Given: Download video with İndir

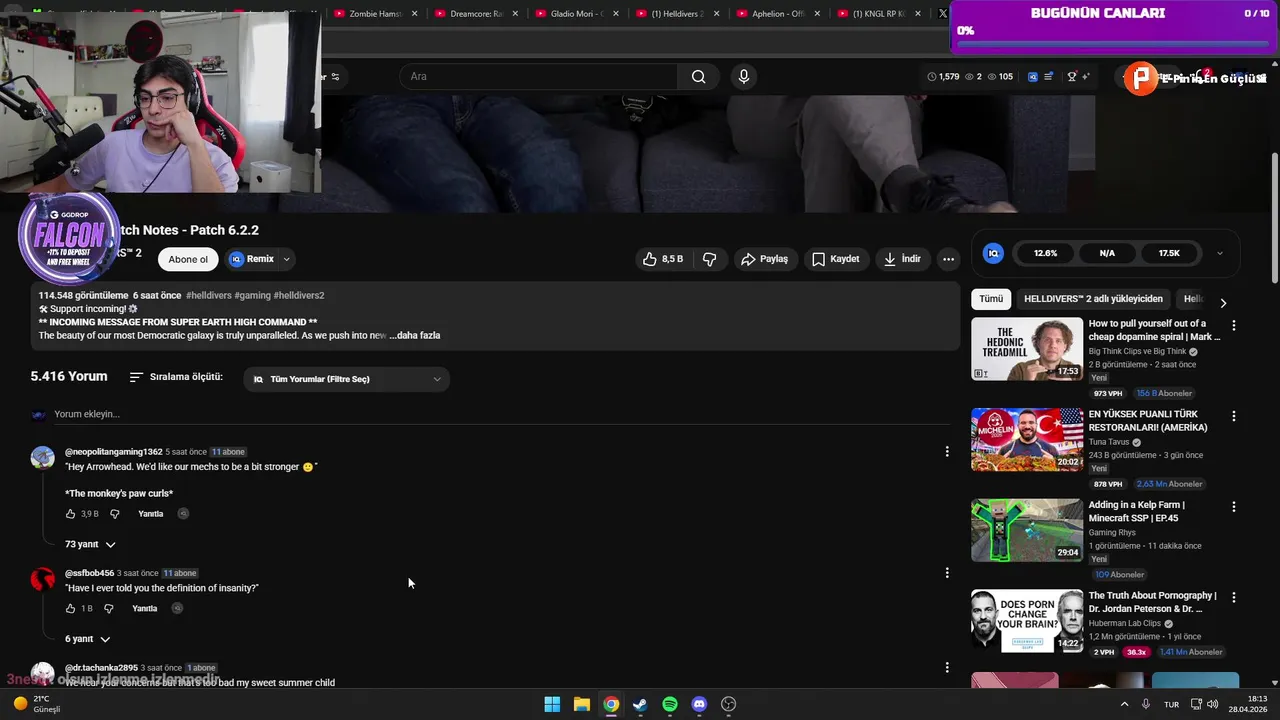Looking at the screenshot, I should coord(901,259).
